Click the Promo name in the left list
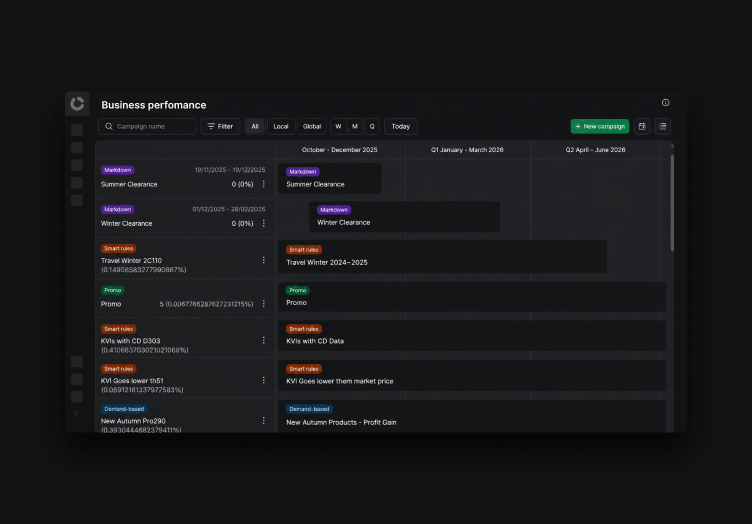This screenshot has height=524, width=752. tap(111, 304)
